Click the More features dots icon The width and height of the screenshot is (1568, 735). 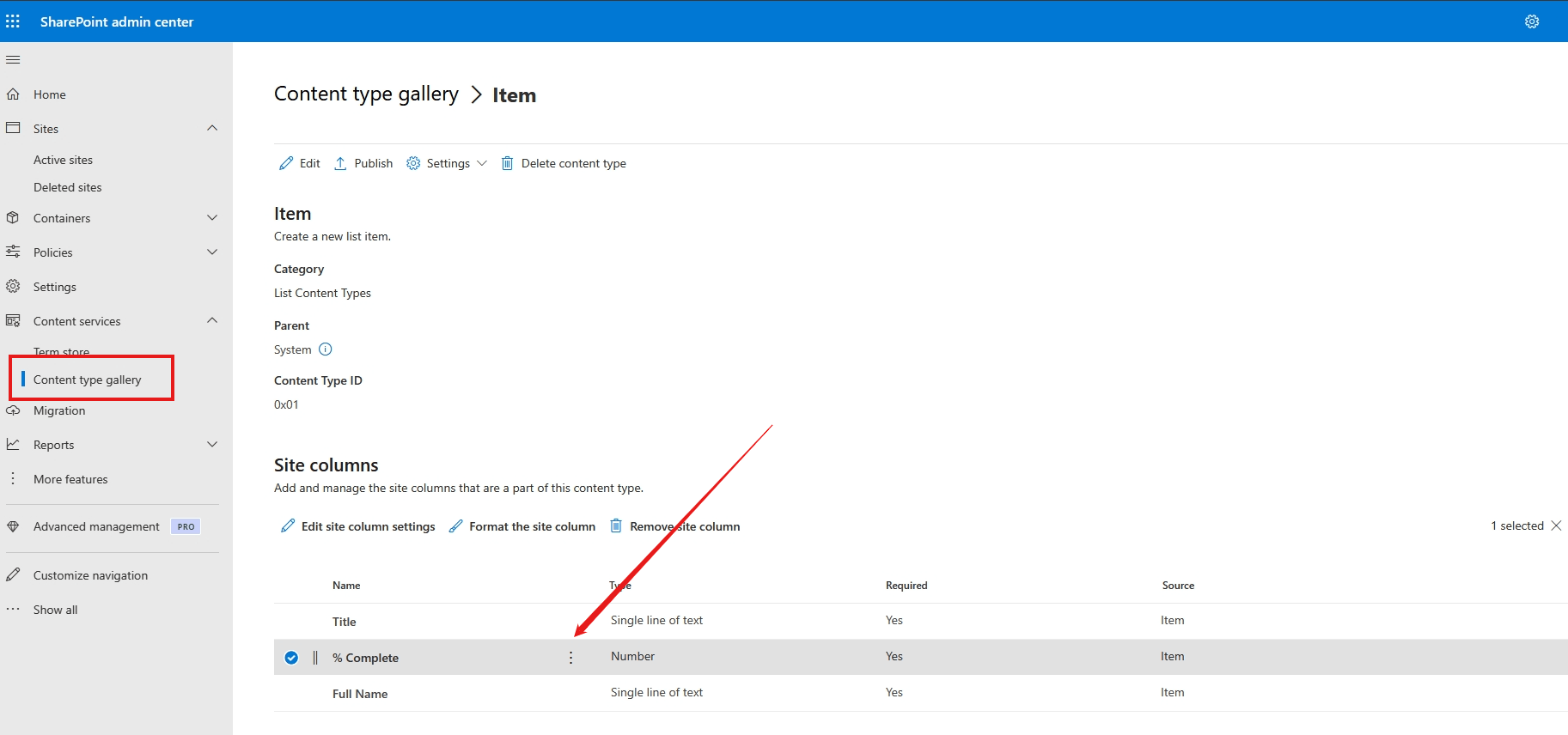13,478
